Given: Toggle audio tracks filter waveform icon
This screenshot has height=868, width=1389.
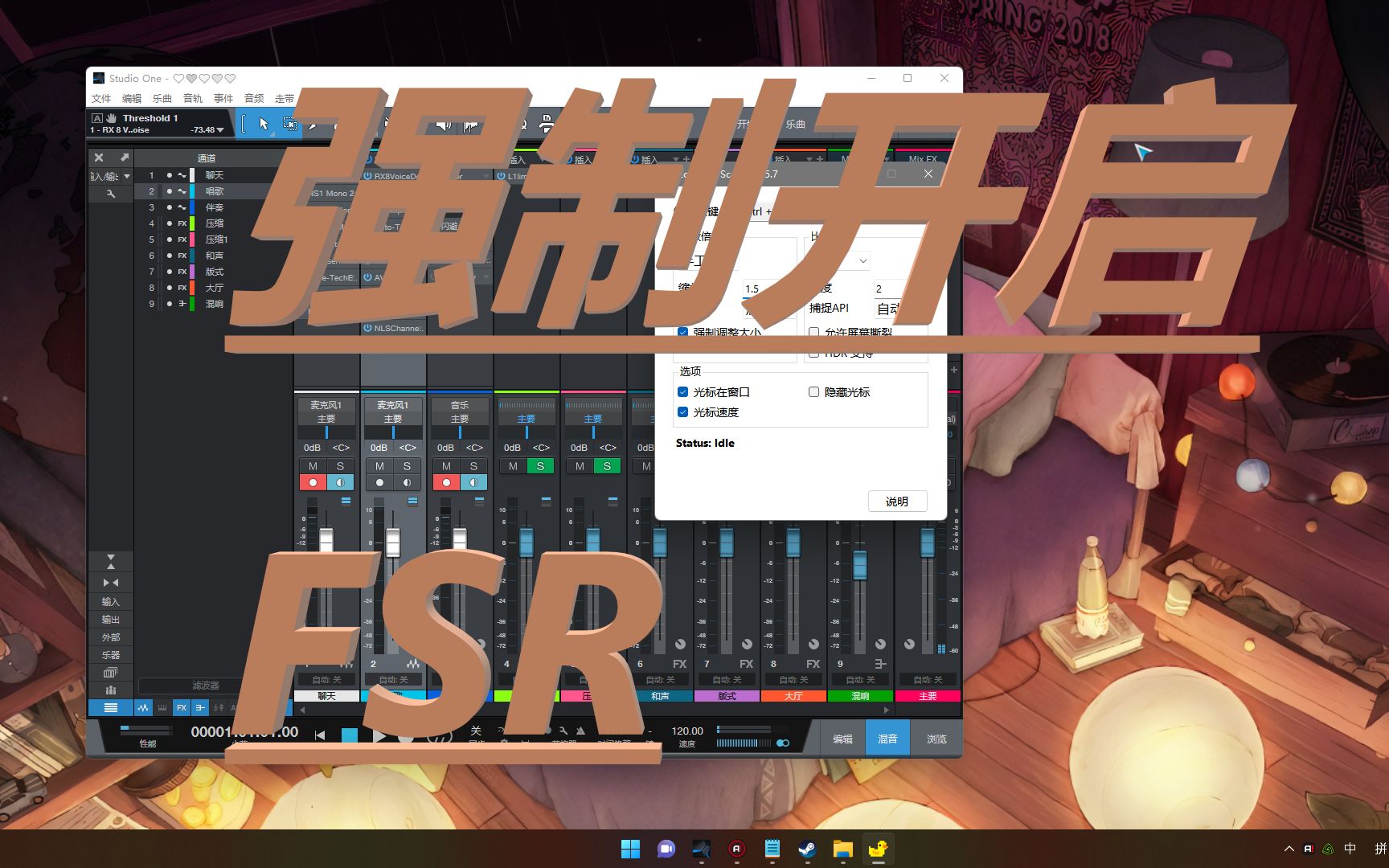Looking at the screenshot, I should point(143,707).
